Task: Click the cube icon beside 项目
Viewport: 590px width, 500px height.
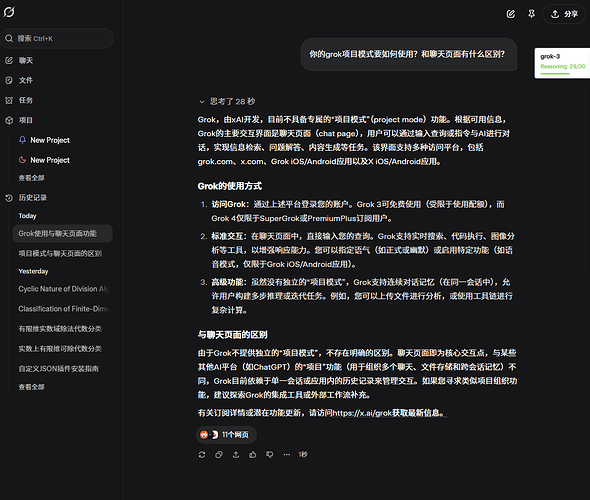Action: (x=9, y=120)
